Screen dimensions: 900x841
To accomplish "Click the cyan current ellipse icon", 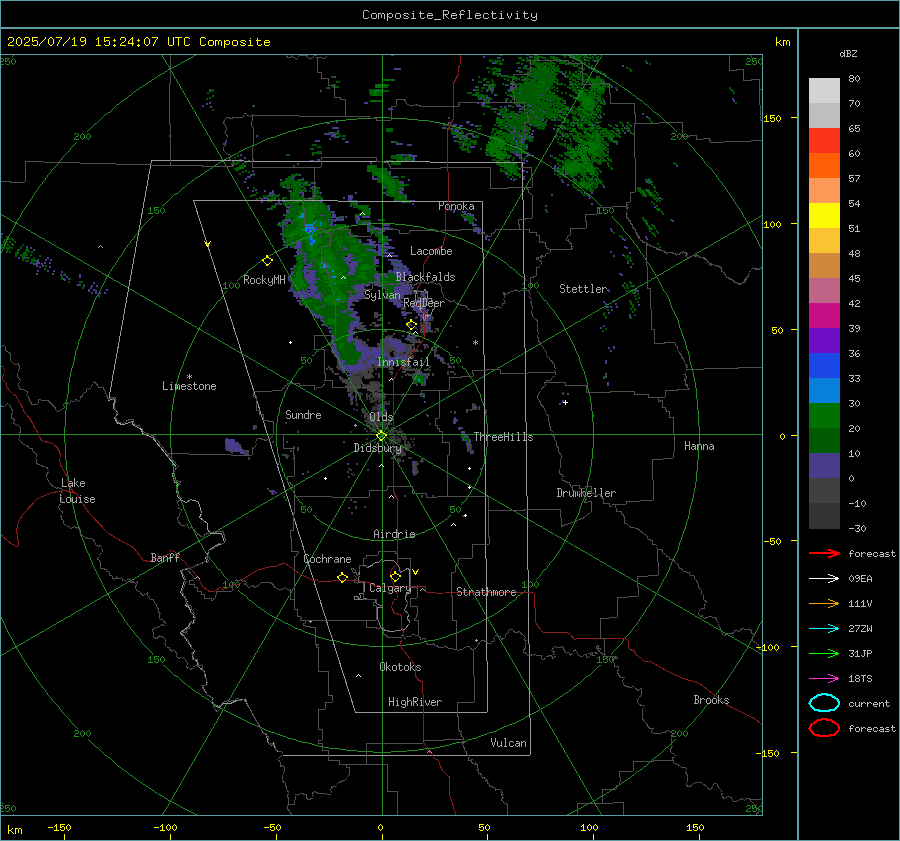I will pyautogui.click(x=824, y=703).
